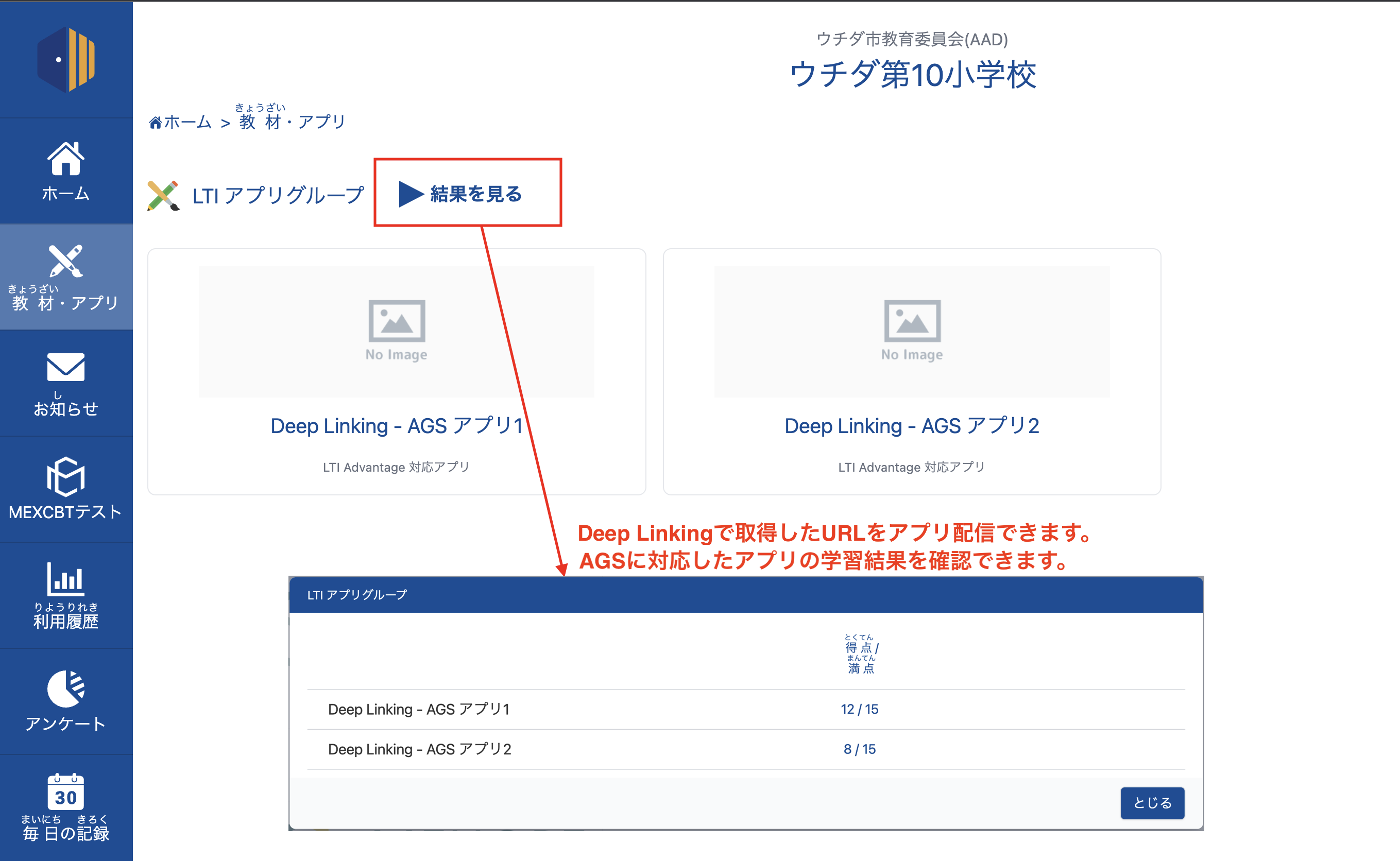Click the 8 / 15 score value

860,749
